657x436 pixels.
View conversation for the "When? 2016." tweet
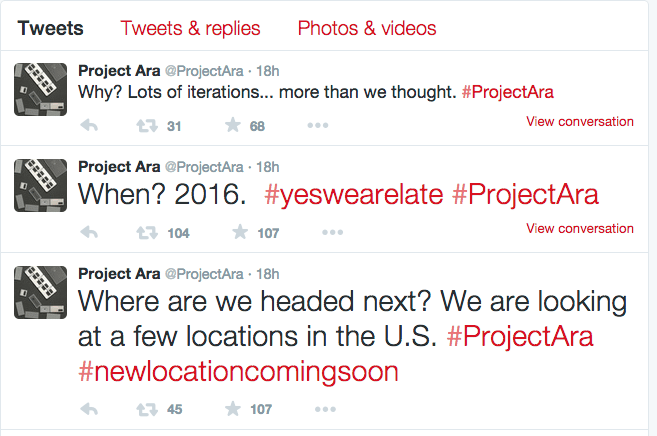[x=579, y=229]
